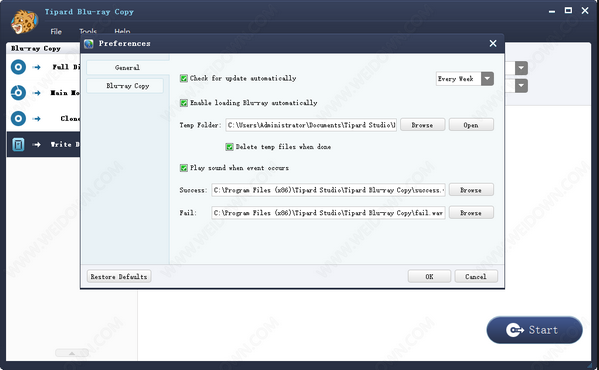Select the Write Data mode icon
Screen dimensions: 599x370
click(18, 144)
